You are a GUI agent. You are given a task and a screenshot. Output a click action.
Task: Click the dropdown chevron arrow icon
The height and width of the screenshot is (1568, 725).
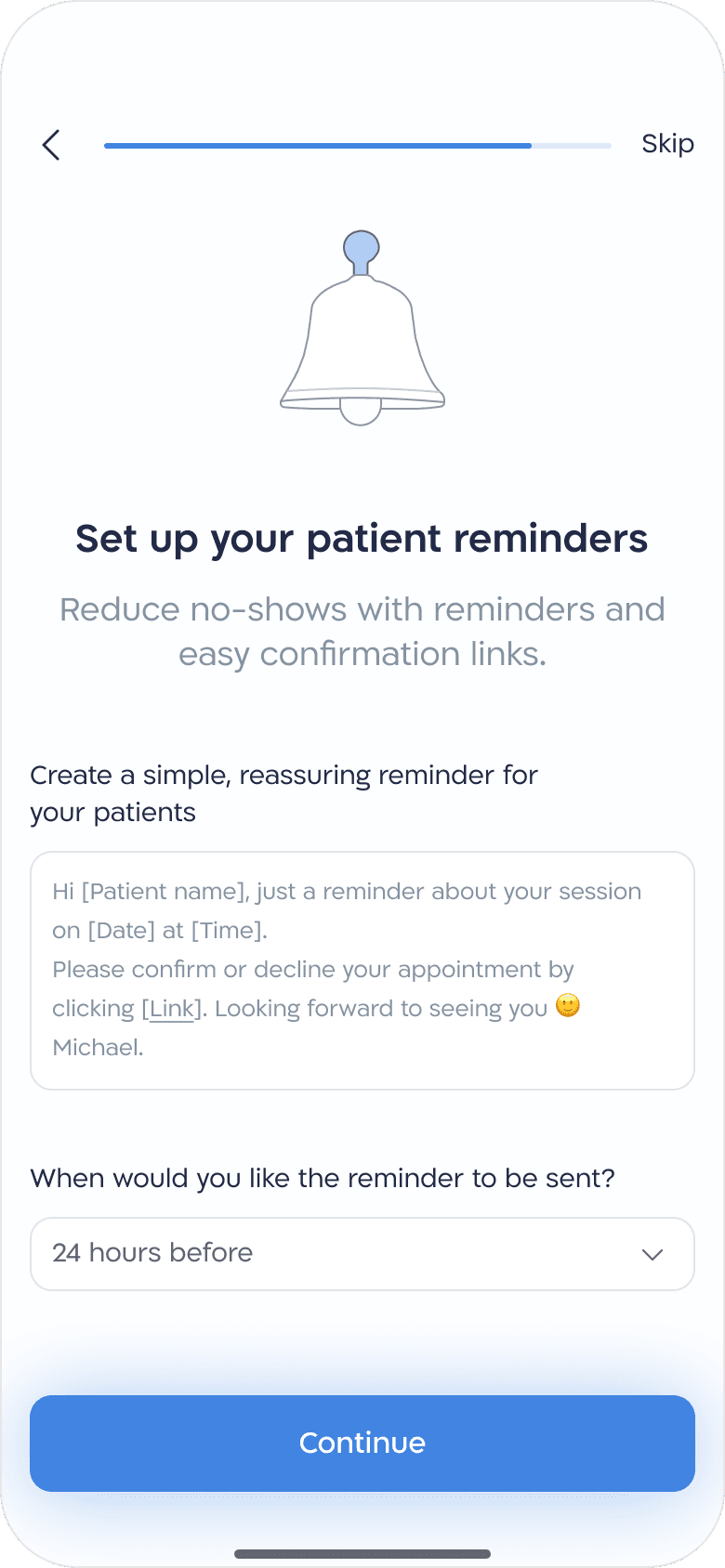pos(652,1254)
